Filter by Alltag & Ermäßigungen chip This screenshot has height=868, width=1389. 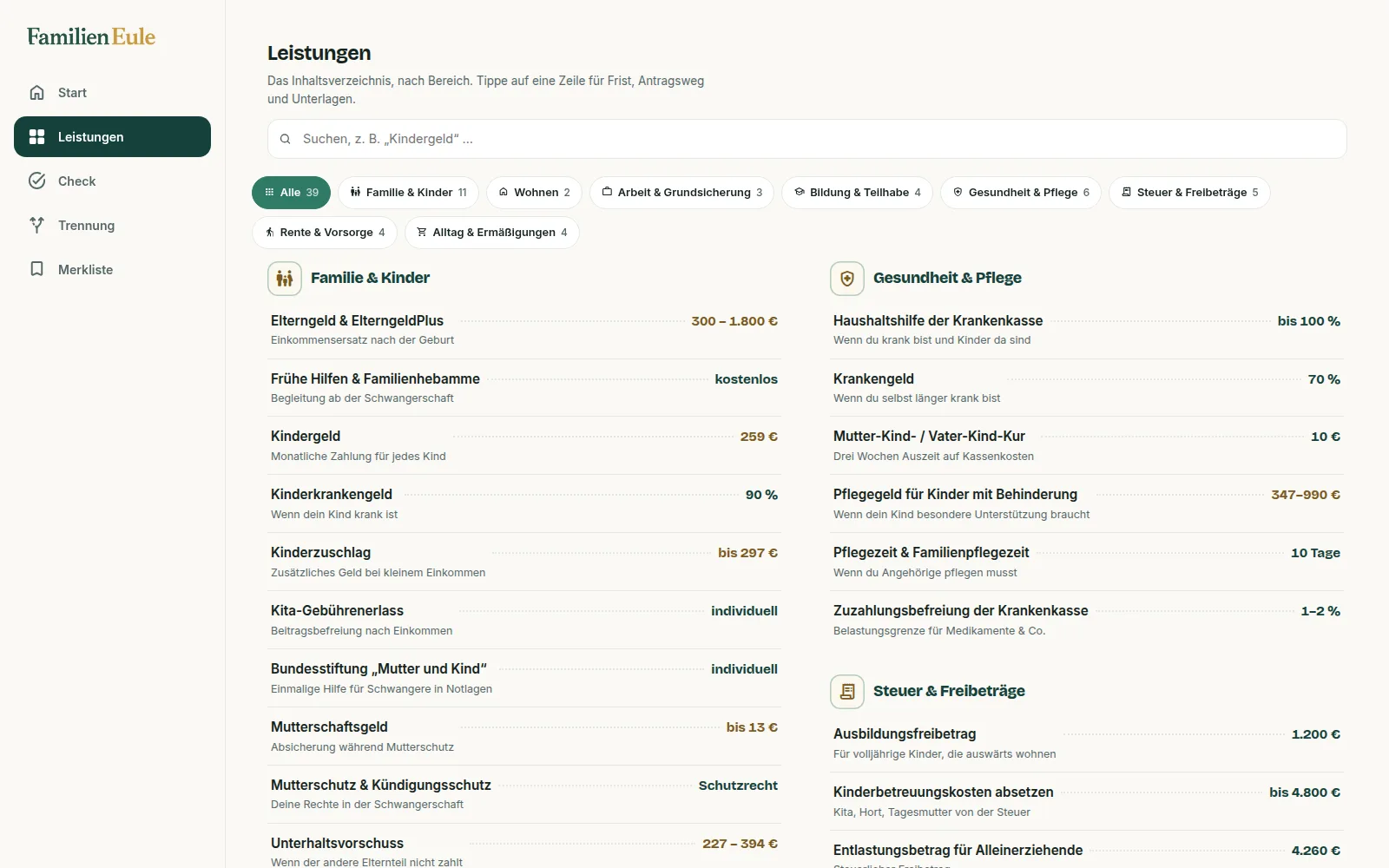491,233
